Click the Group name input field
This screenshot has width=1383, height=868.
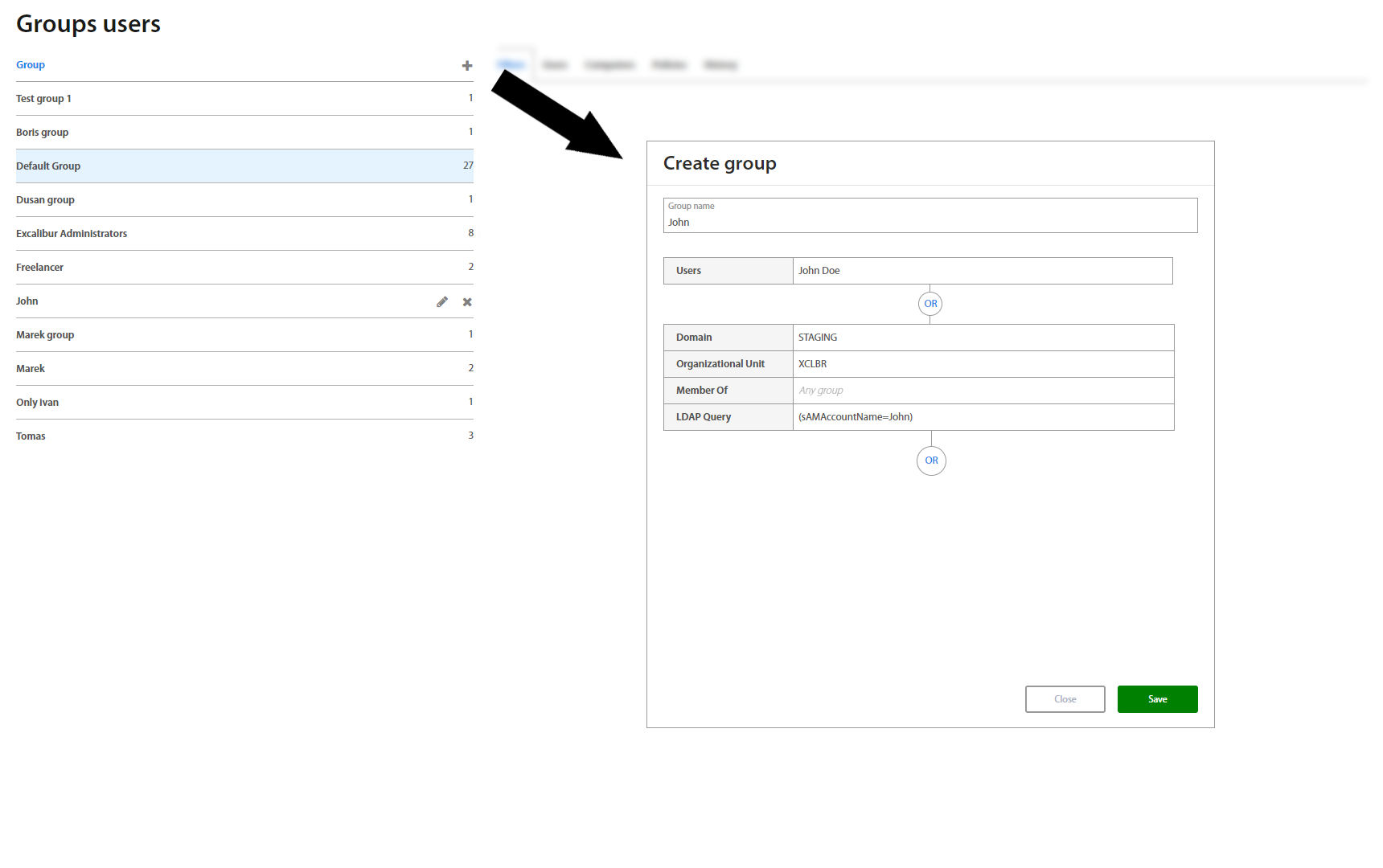(930, 222)
